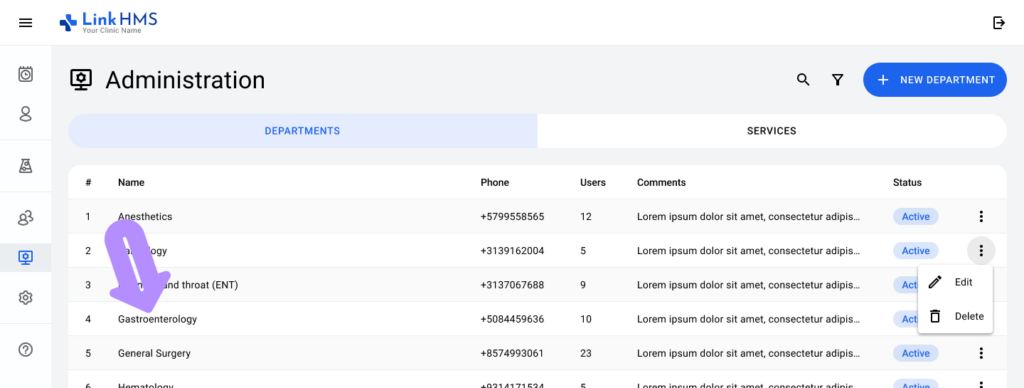Open the three-dot menu for General Surgery

(980, 353)
